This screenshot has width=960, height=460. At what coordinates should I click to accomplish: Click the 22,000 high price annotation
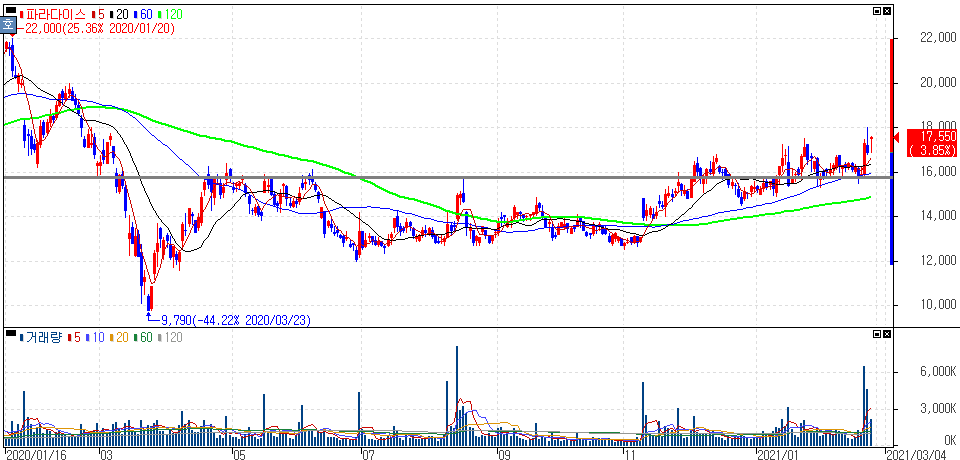(99, 28)
